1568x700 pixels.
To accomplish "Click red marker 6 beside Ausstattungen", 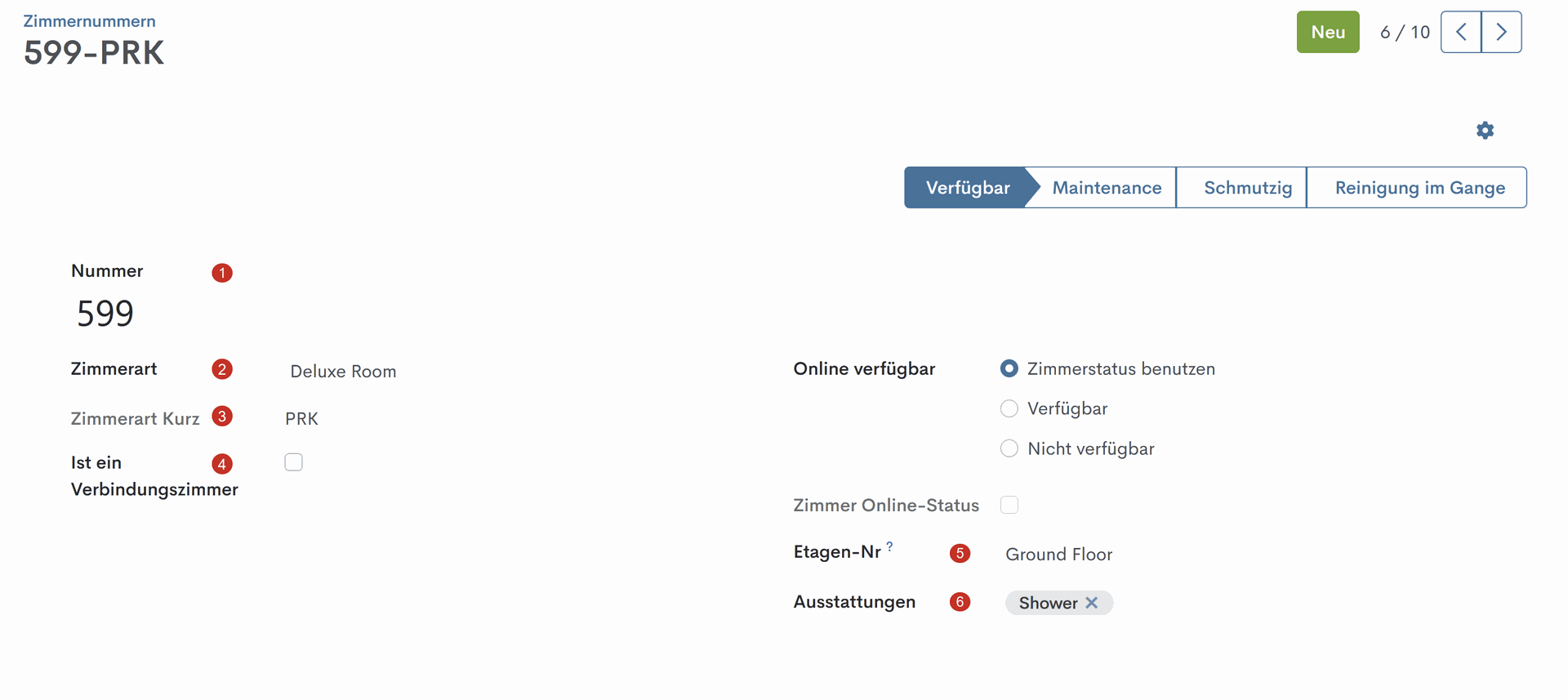I will (960, 602).
